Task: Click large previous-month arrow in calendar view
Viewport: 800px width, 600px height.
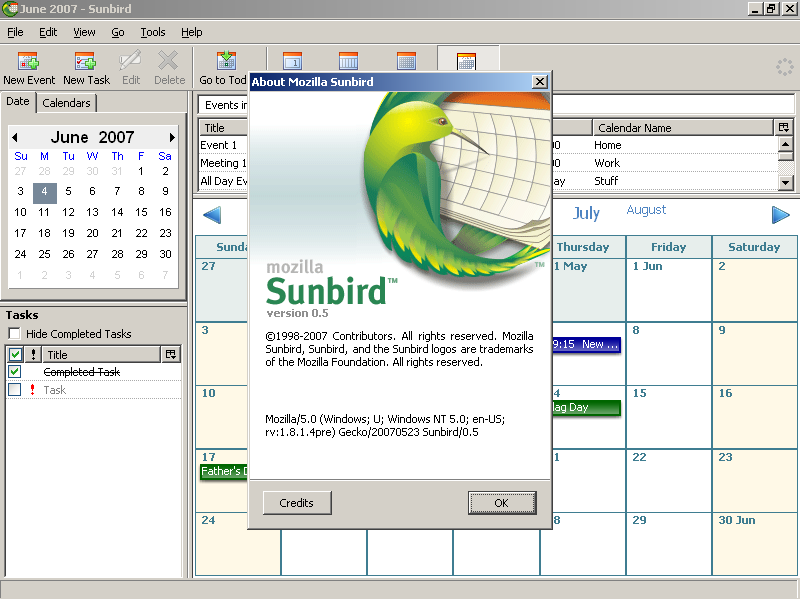Action: pos(212,214)
